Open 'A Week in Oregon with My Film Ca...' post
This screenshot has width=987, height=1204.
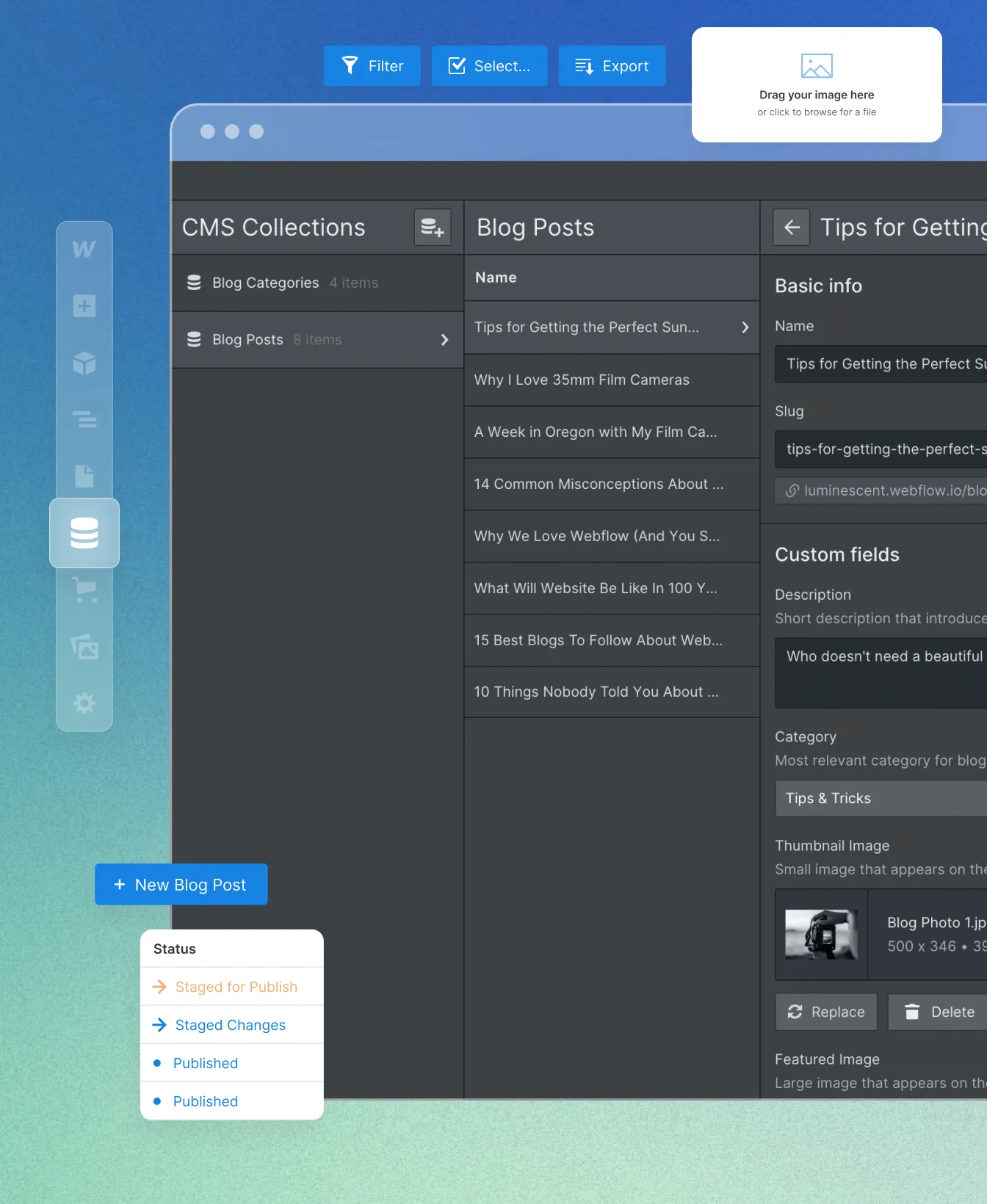pyautogui.click(x=612, y=432)
